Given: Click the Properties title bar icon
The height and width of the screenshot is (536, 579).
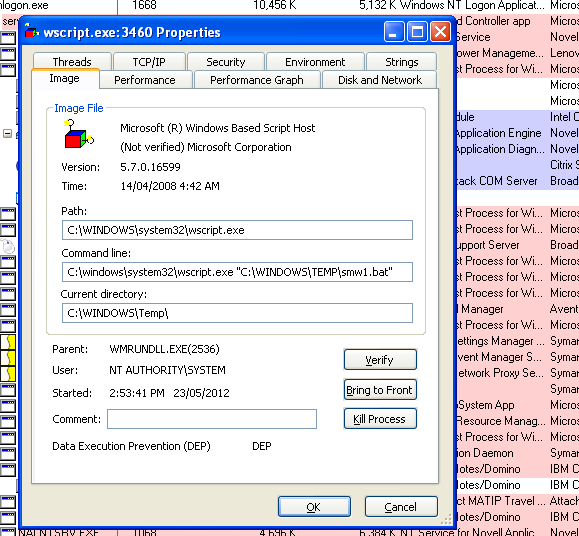Looking at the screenshot, I should point(32,32).
